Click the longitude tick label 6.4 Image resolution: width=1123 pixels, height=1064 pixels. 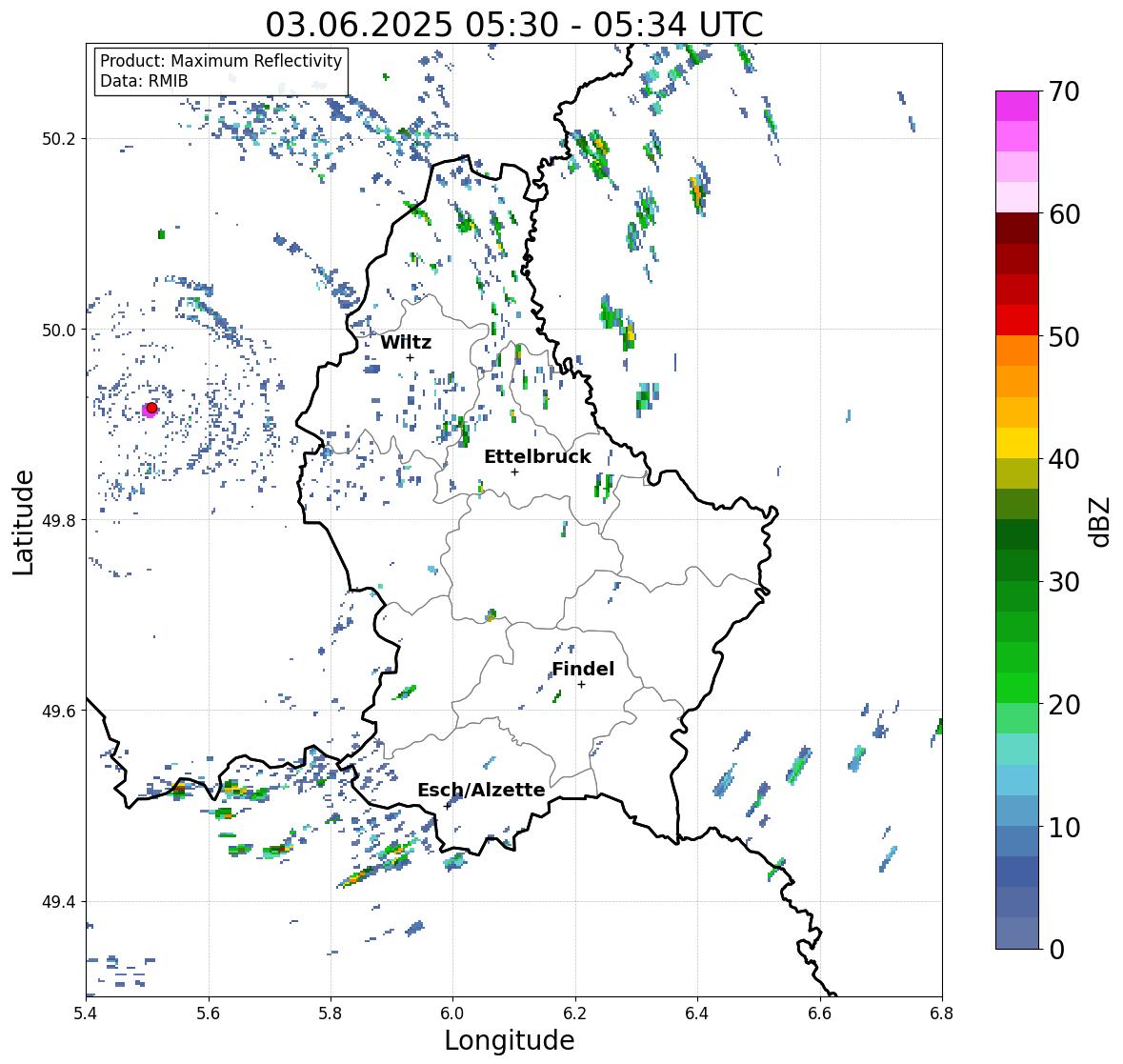pyautogui.click(x=697, y=1014)
